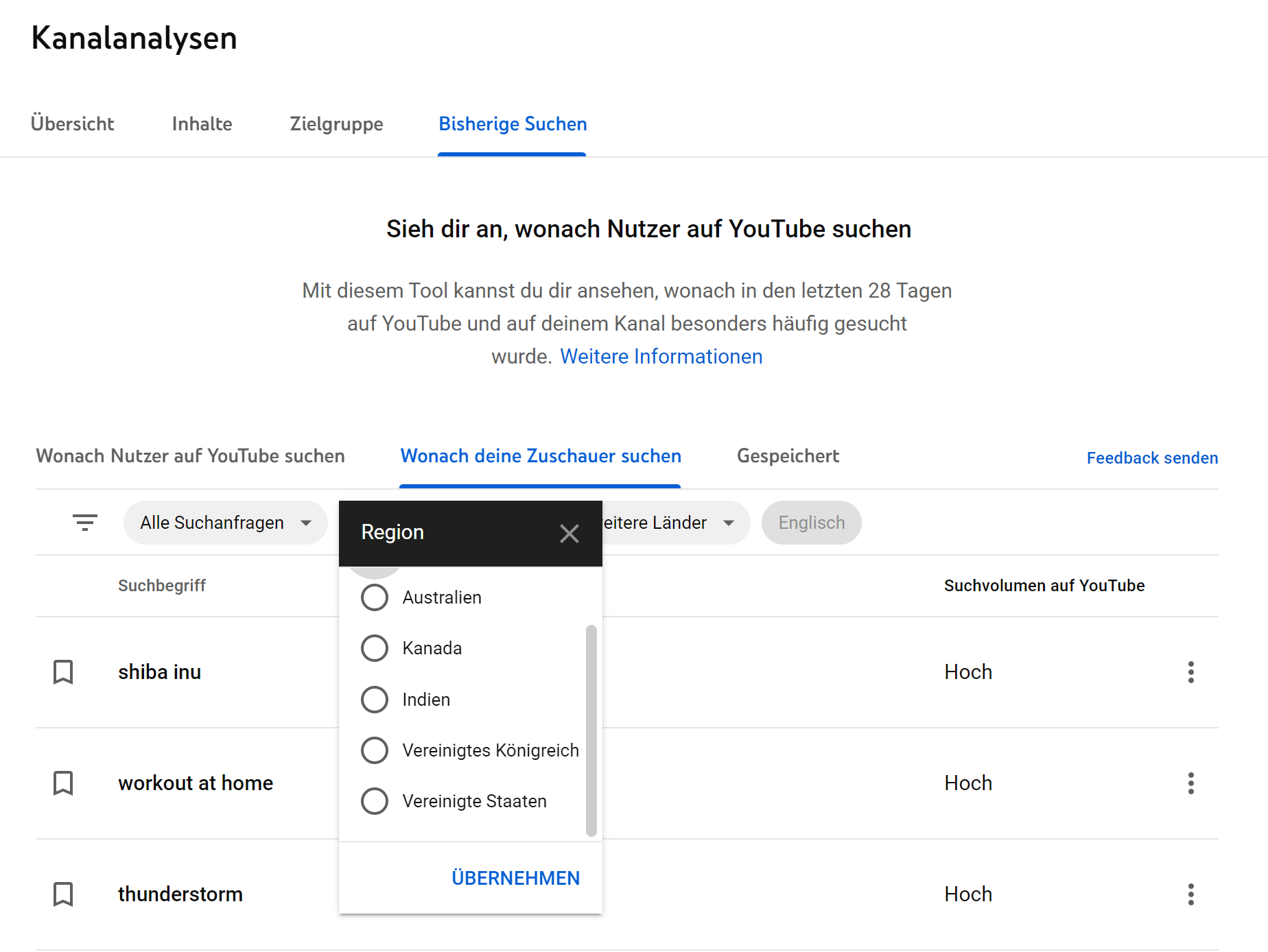Open the Weitere Informationen link
The height and width of the screenshot is (952, 1268).
click(x=661, y=357)
